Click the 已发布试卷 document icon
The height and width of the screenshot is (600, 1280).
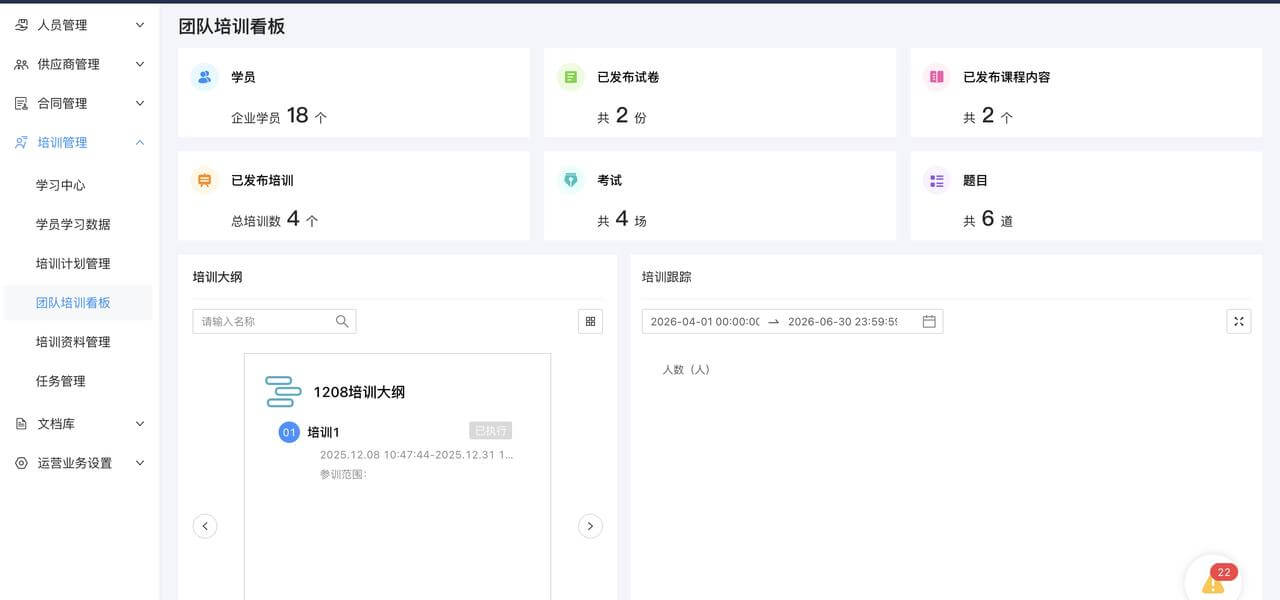(570, 76)
